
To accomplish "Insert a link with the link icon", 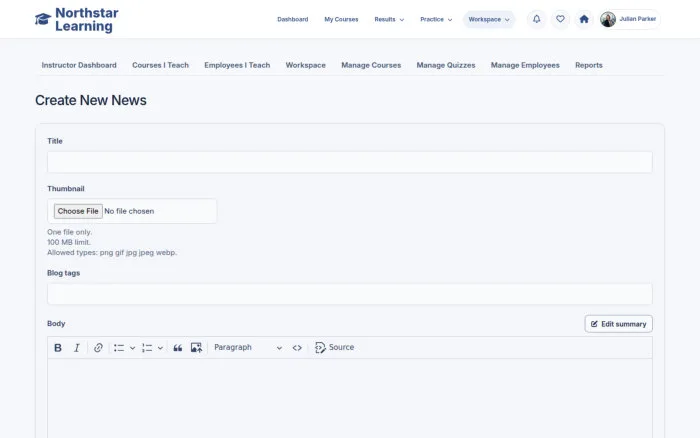I will click(98, 348).
